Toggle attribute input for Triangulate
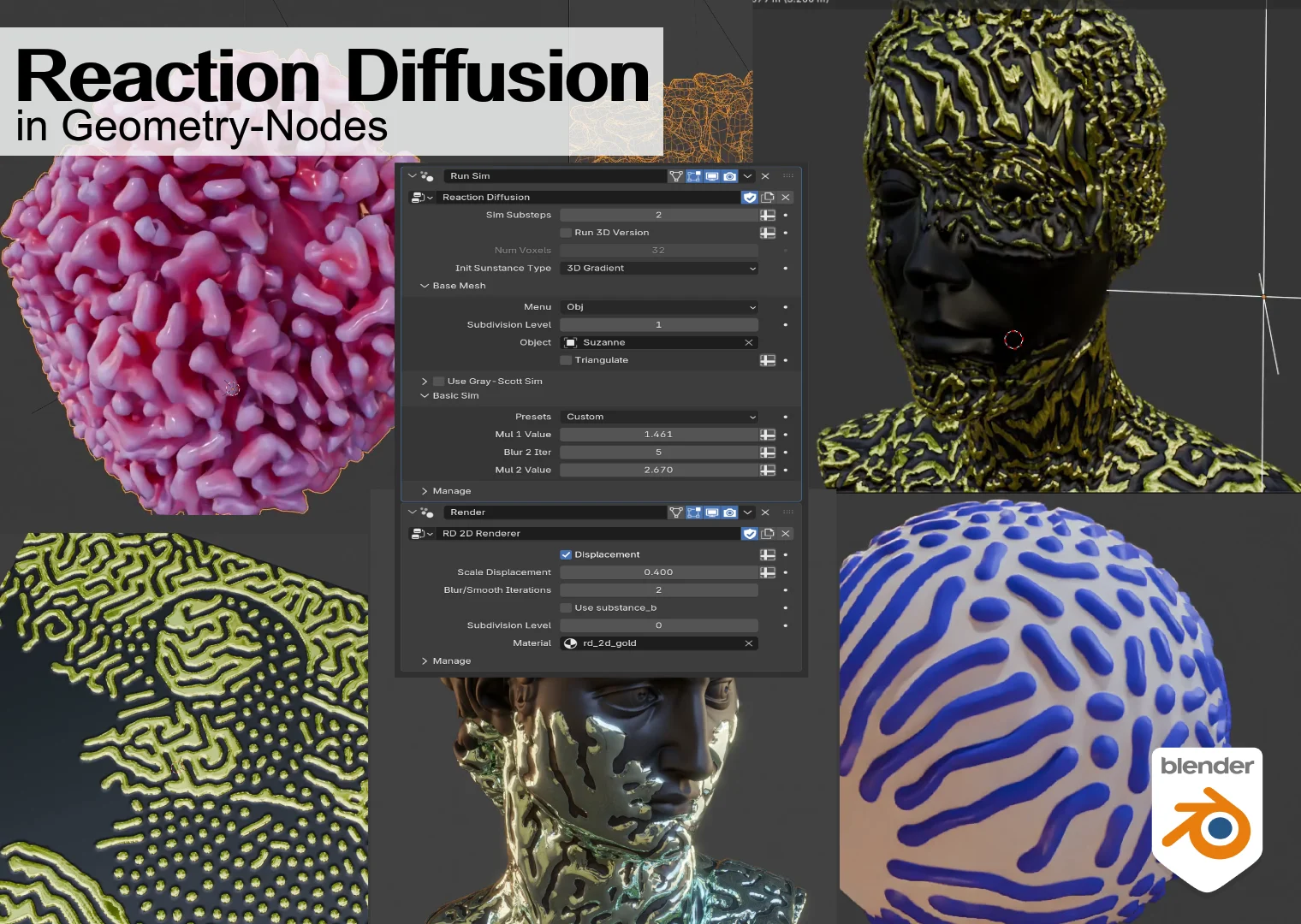Image resolution: width=1301 pixels, height=924 pixels. (768, 360)
